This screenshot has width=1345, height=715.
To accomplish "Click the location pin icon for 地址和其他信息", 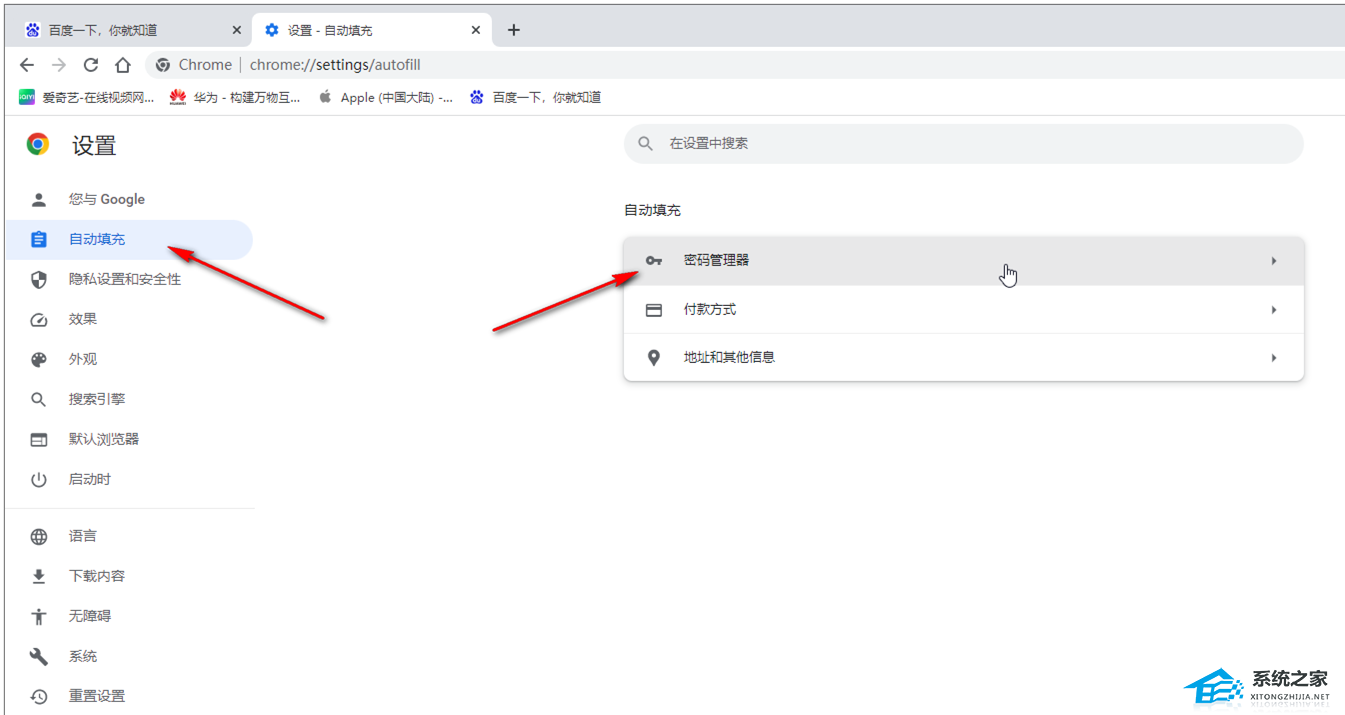I will (654, 357).
